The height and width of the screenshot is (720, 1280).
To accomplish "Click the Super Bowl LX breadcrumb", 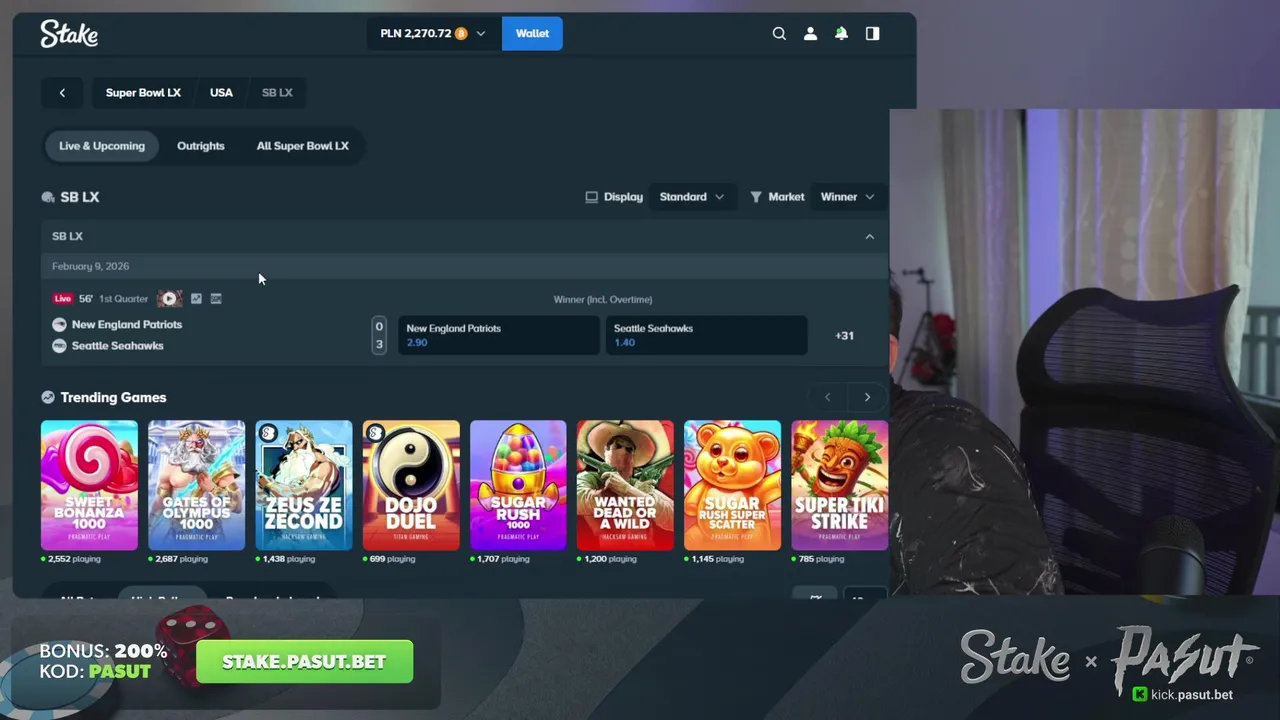I will [143, 92].
